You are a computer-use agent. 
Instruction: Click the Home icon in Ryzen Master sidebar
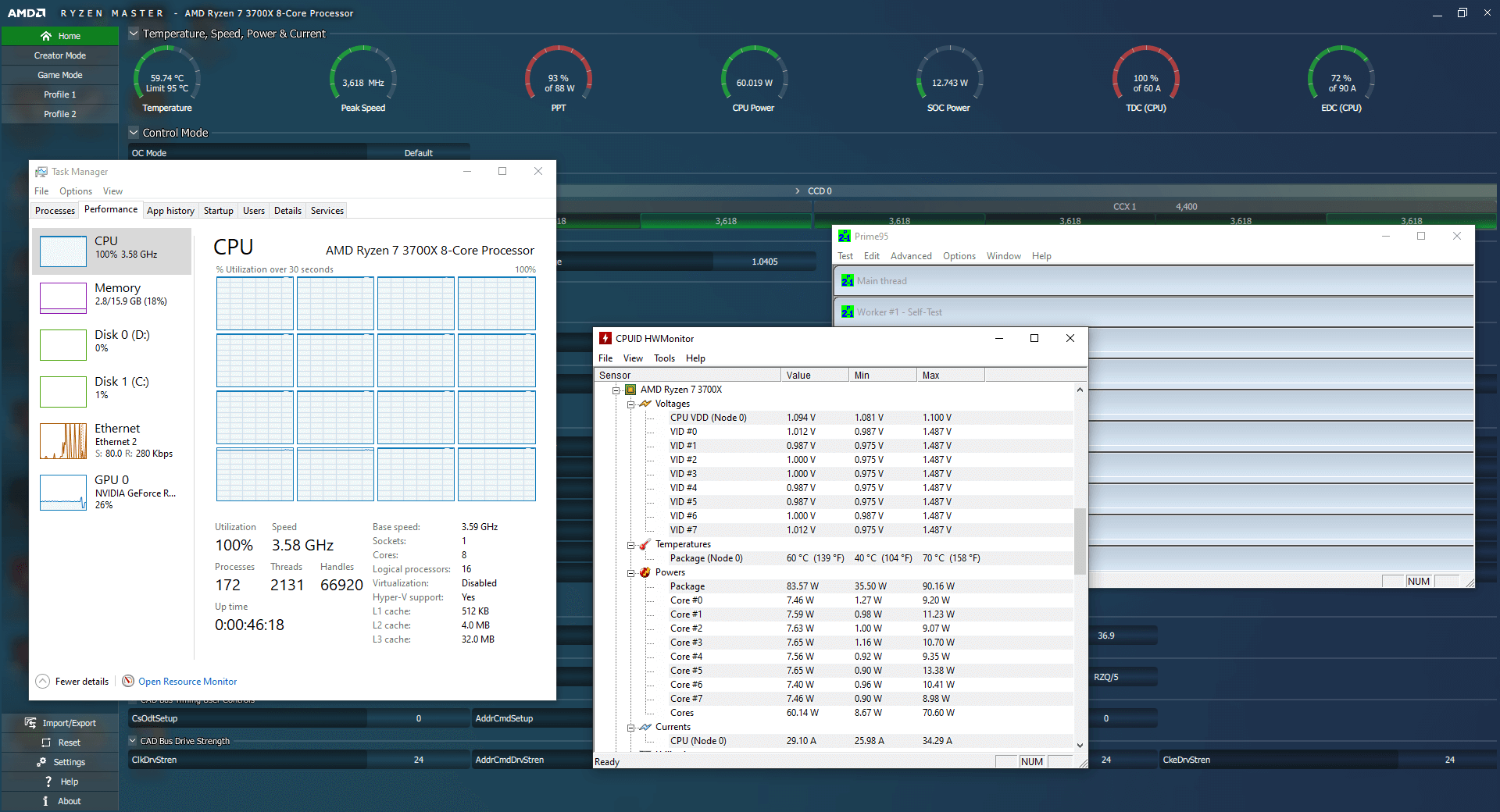point(46,36)
